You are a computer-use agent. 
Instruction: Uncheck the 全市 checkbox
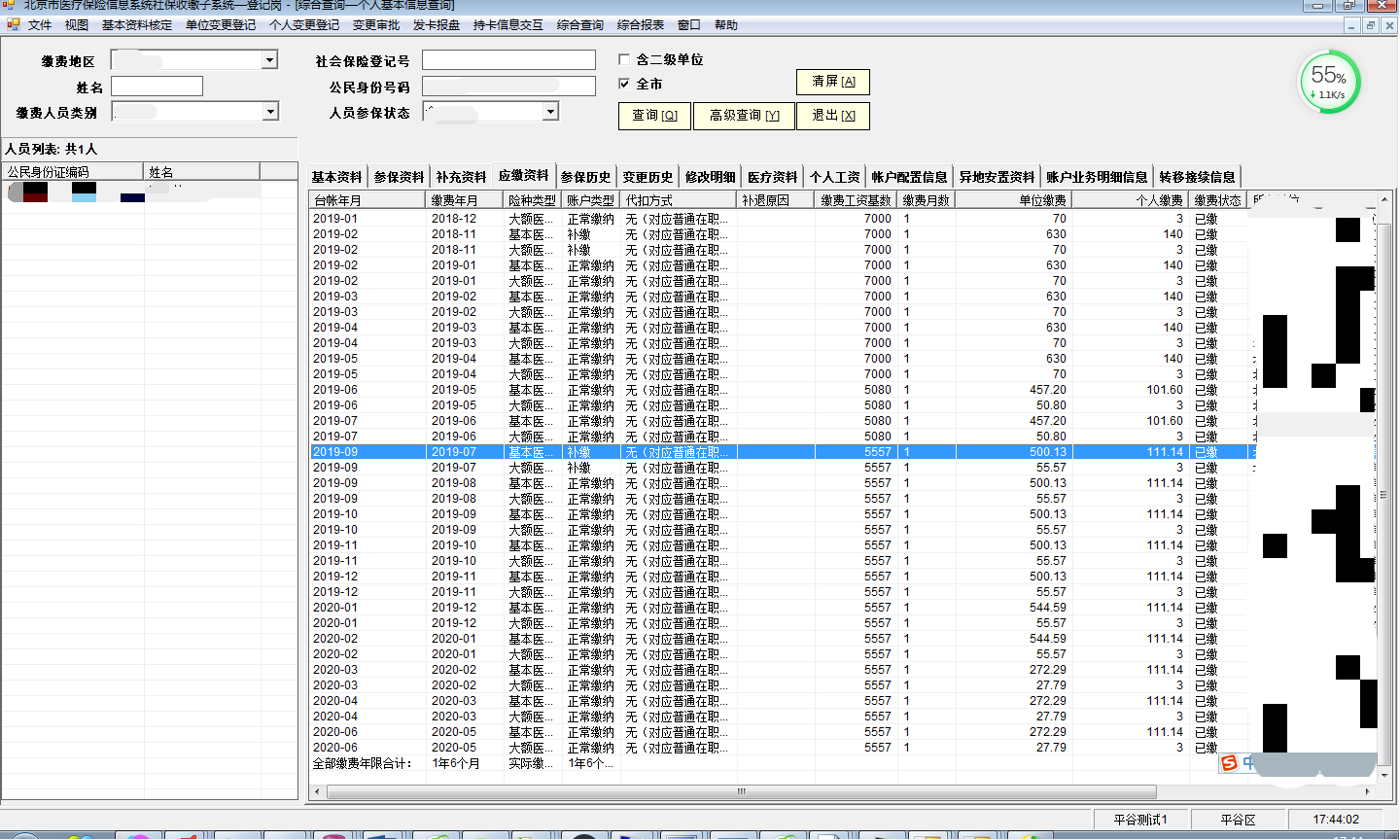point(624,84)
